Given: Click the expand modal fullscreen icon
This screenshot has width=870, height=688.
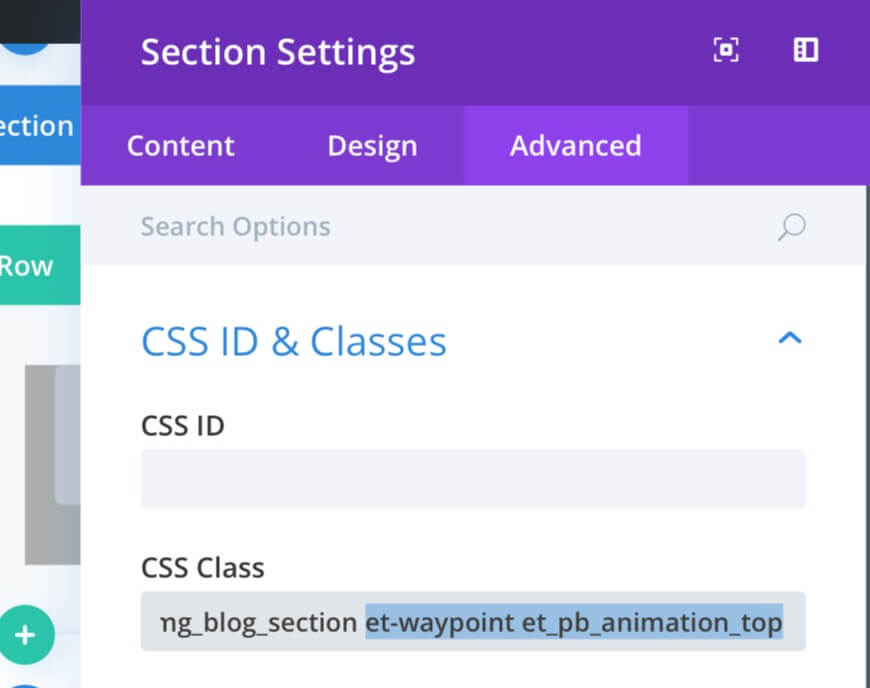Looking at the screenshot, I should click(726, 50).
